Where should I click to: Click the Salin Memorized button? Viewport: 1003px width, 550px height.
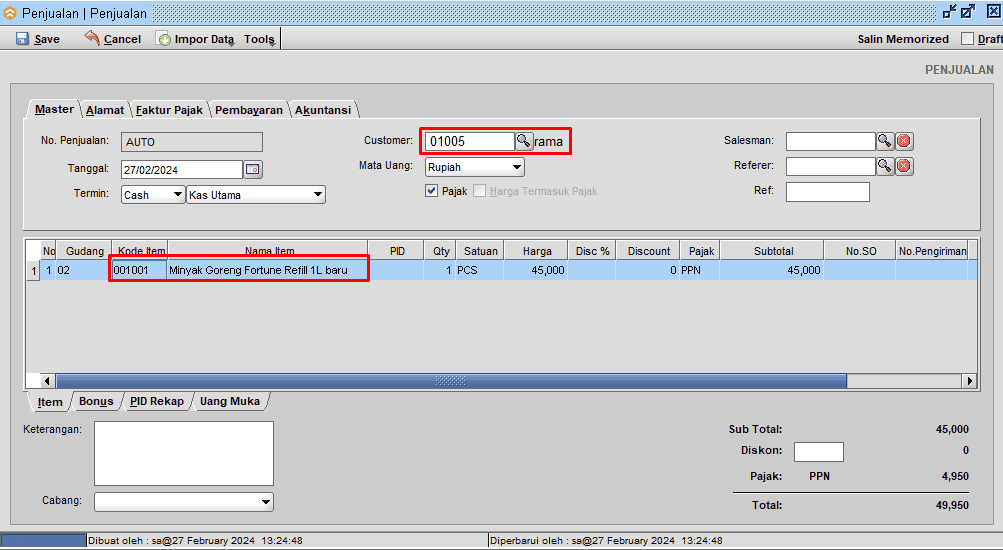(x=903, y=39)
